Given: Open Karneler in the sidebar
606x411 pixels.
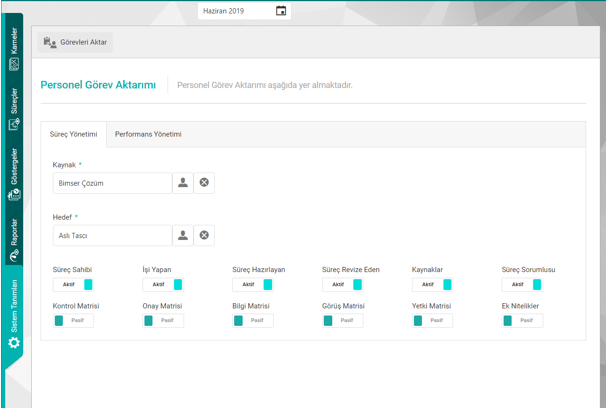Looking at the screenshot, I should 14,48.
